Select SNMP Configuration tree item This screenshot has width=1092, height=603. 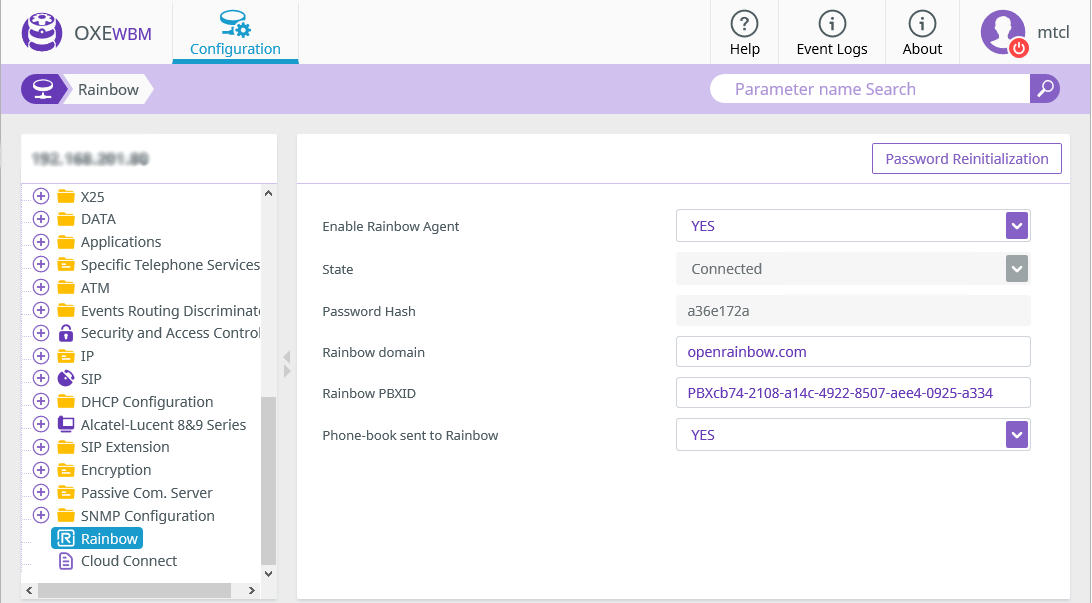(148, 516)
